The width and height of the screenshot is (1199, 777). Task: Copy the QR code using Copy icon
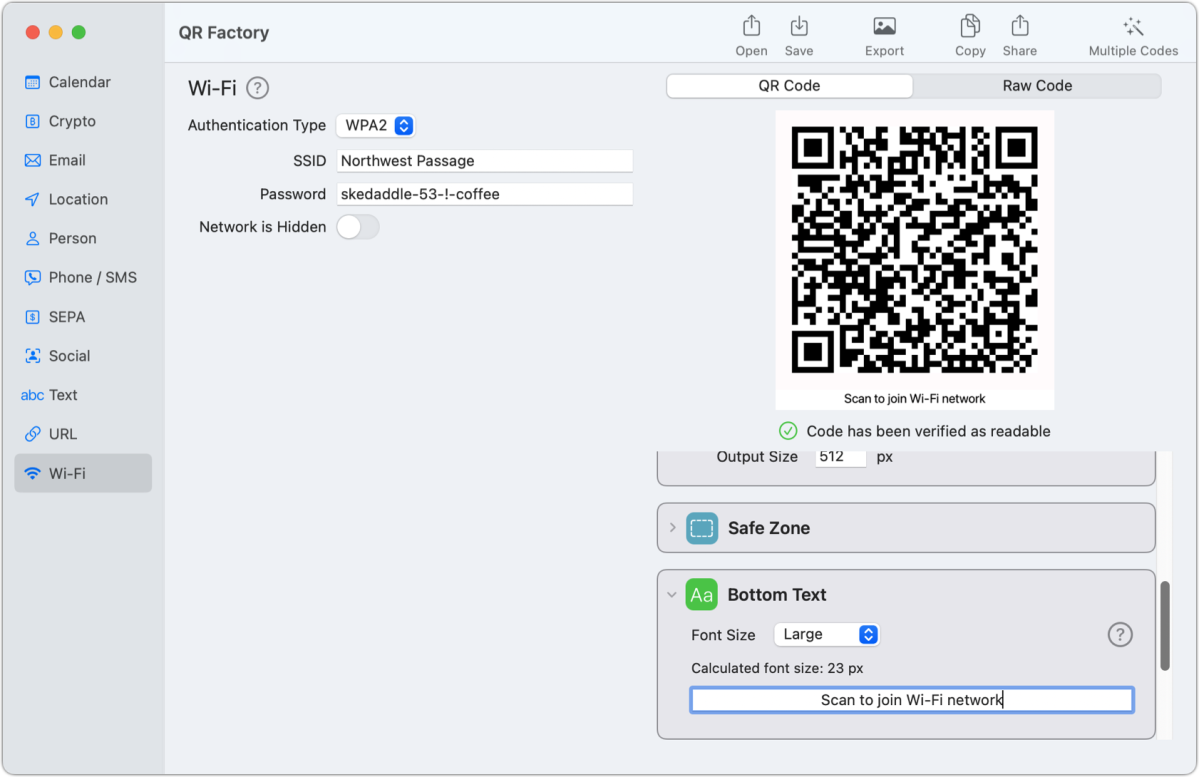click(x=970, y=27)
